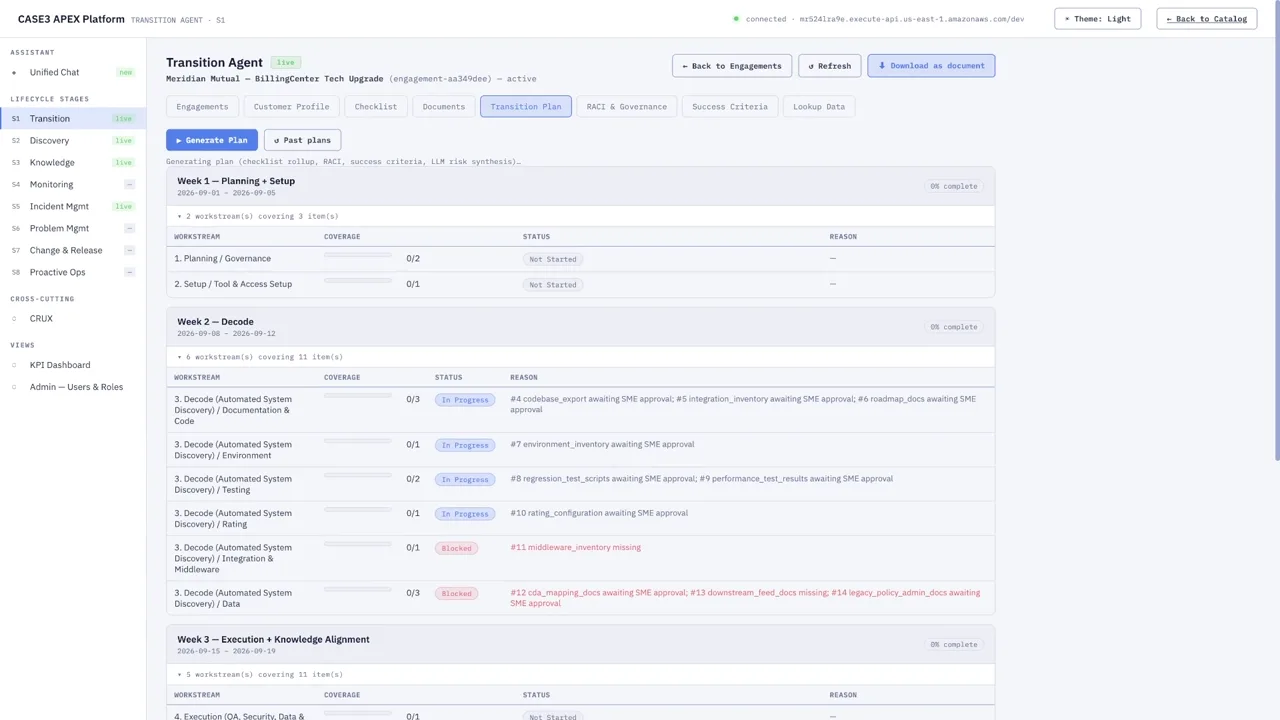Select the 1. Planning / Governance workstream
Viewport: 1280px width, 720px height.
[x=222, y=259]
